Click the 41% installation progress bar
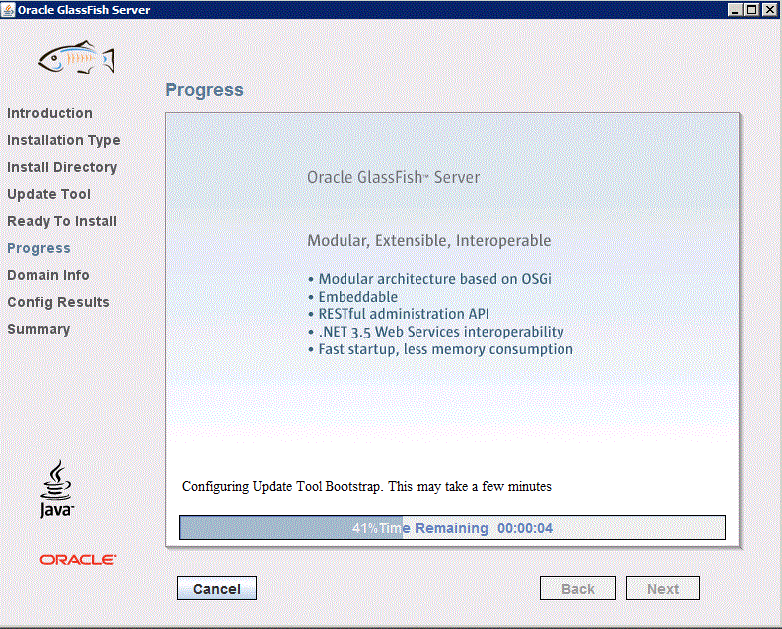The width and height of the screenshot is (782, 629). pyautogui.click(x=452, y=528)
